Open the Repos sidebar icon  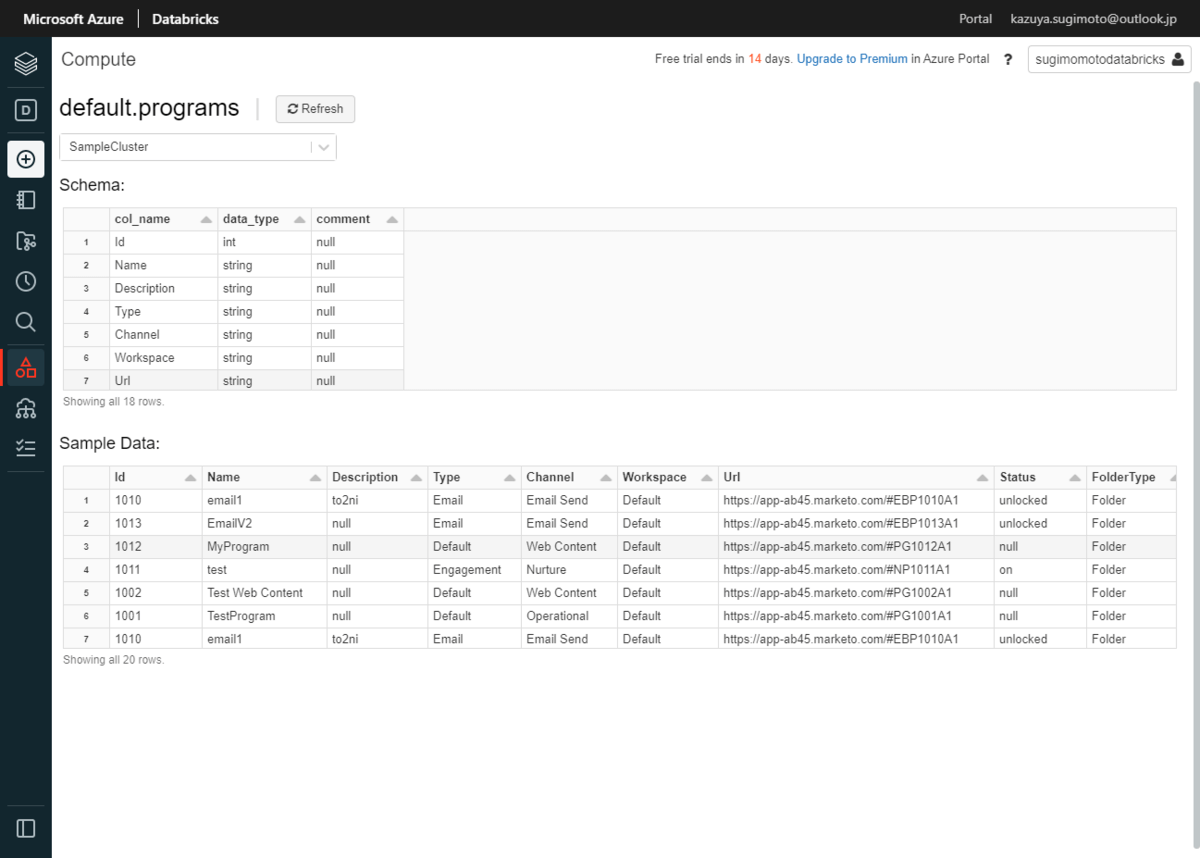[26, 241]
